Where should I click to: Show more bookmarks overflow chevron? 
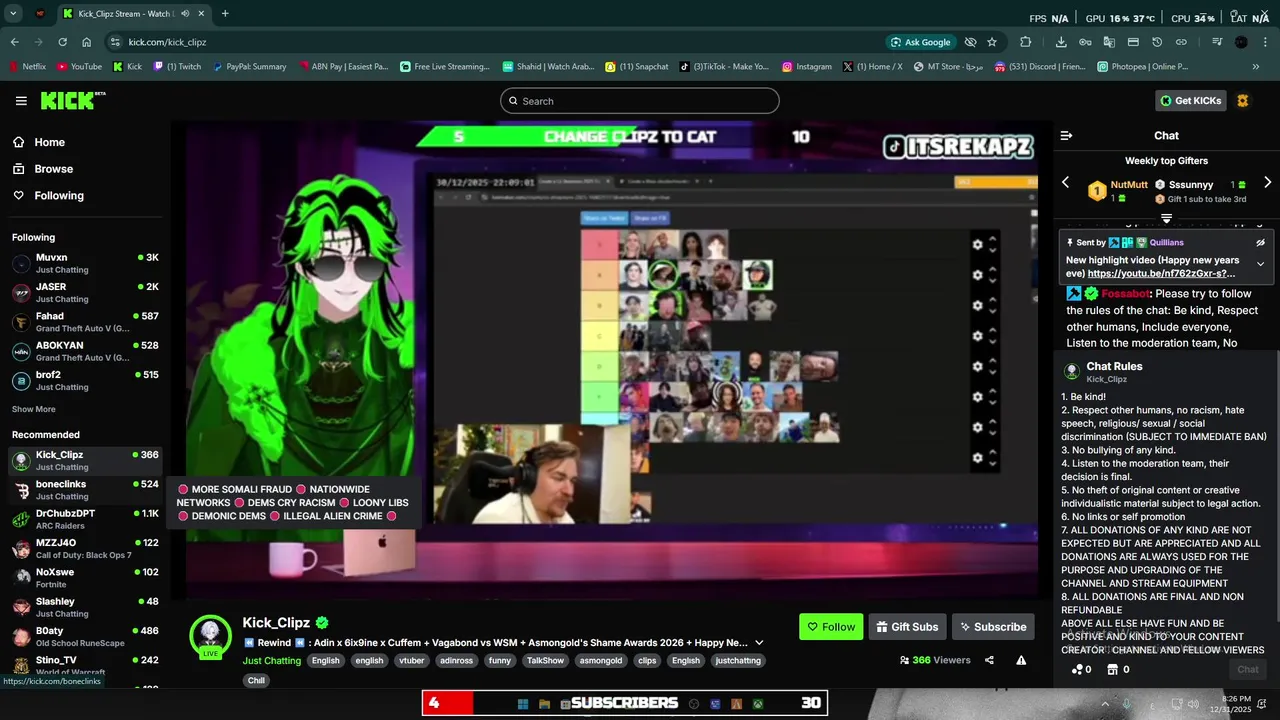(1256, 67)
